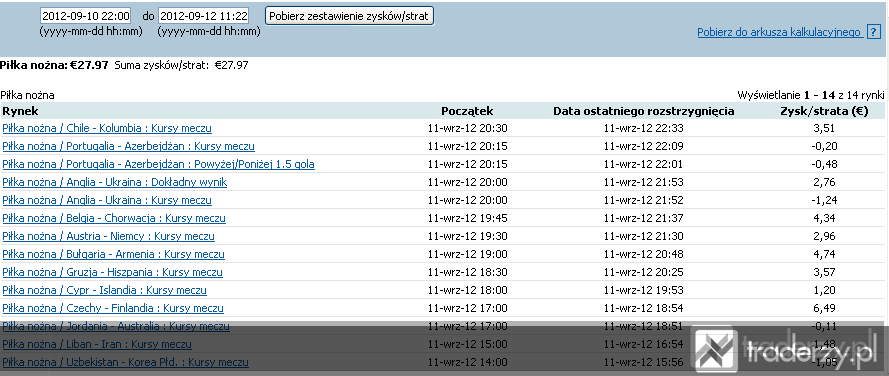This screenshot has height=376, width=889.
Task: Open Cypr - Islandia Kursy meczu link
Action: [x=104, y=290]
